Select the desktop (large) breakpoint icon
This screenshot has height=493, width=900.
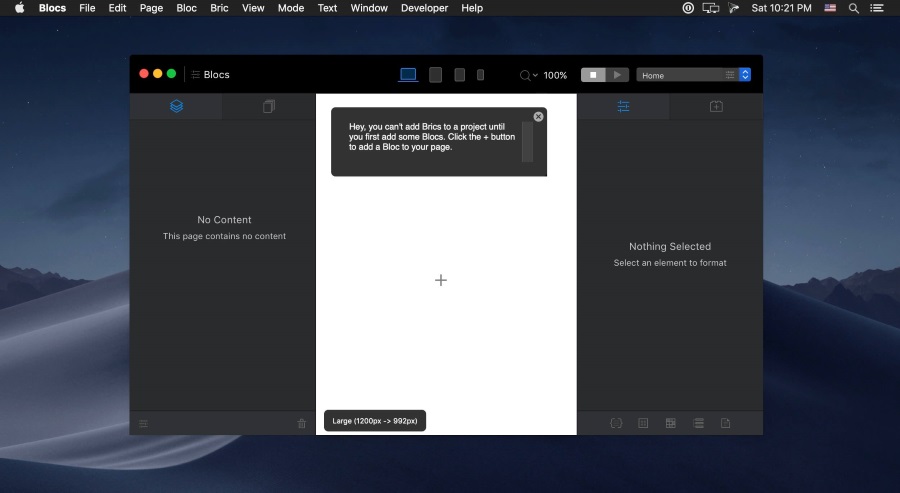click(x=408, y=75)
